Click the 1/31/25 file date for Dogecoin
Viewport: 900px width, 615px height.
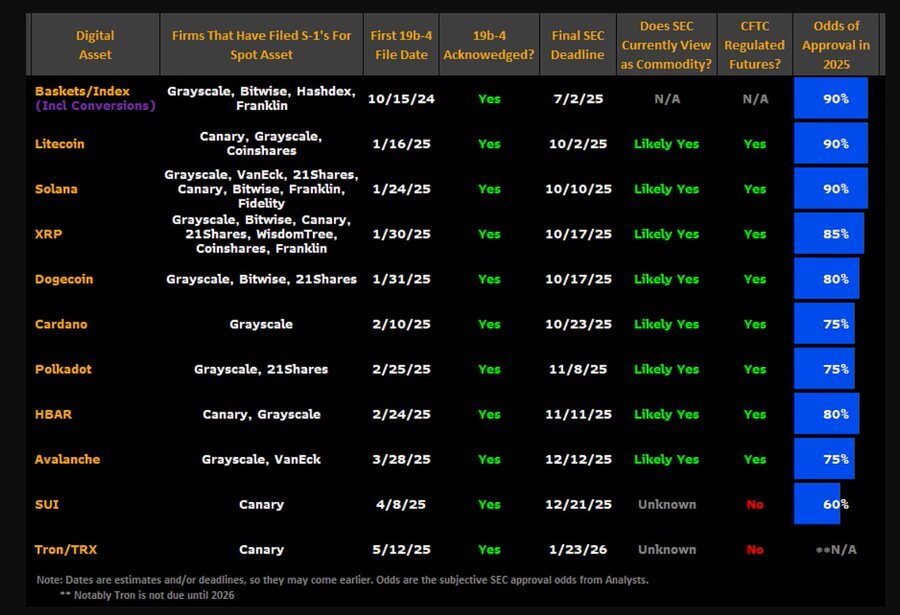[x=401, y=279]
